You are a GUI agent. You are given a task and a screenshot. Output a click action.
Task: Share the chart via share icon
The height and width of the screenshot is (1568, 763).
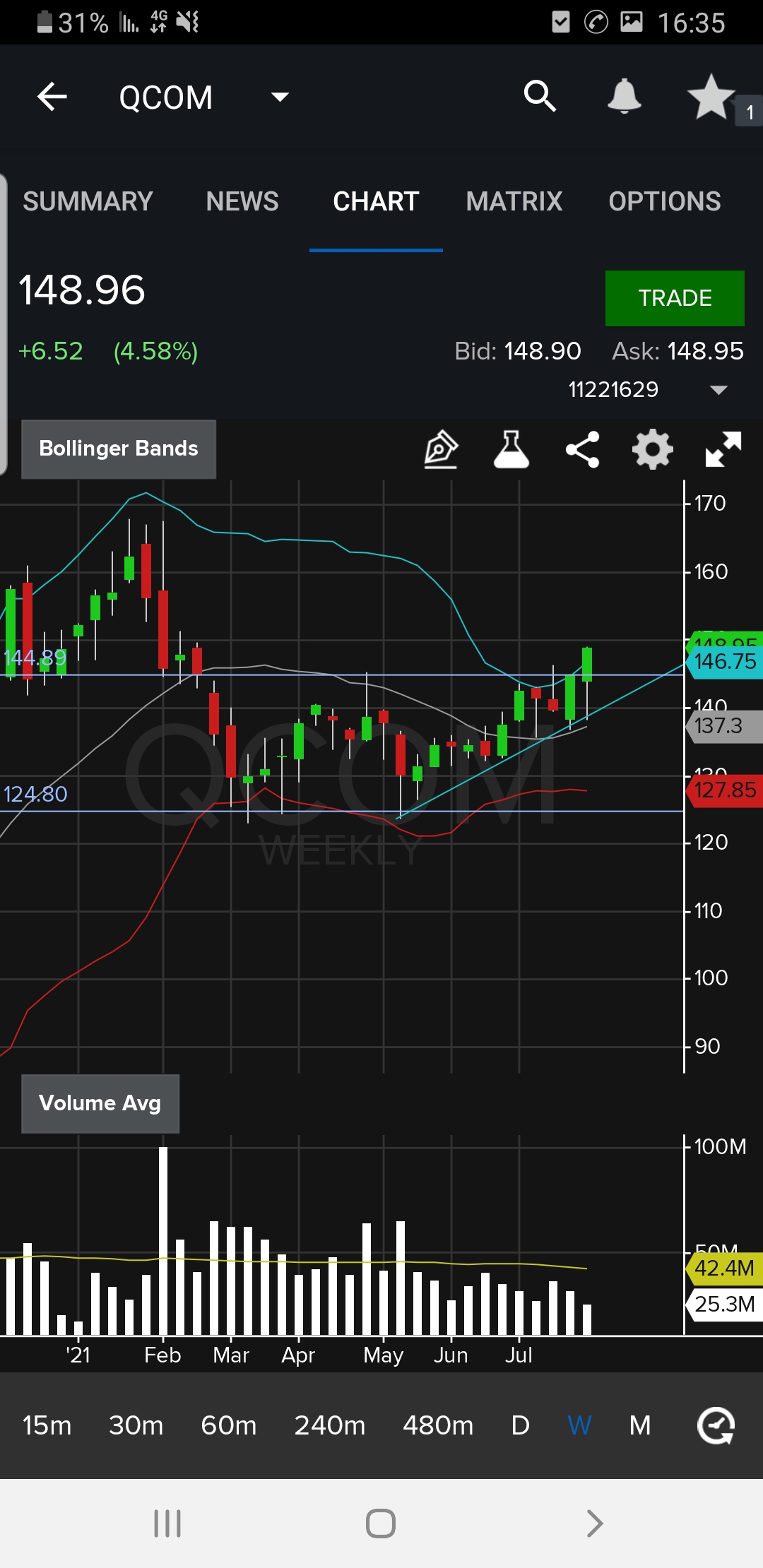coord(582,449)
